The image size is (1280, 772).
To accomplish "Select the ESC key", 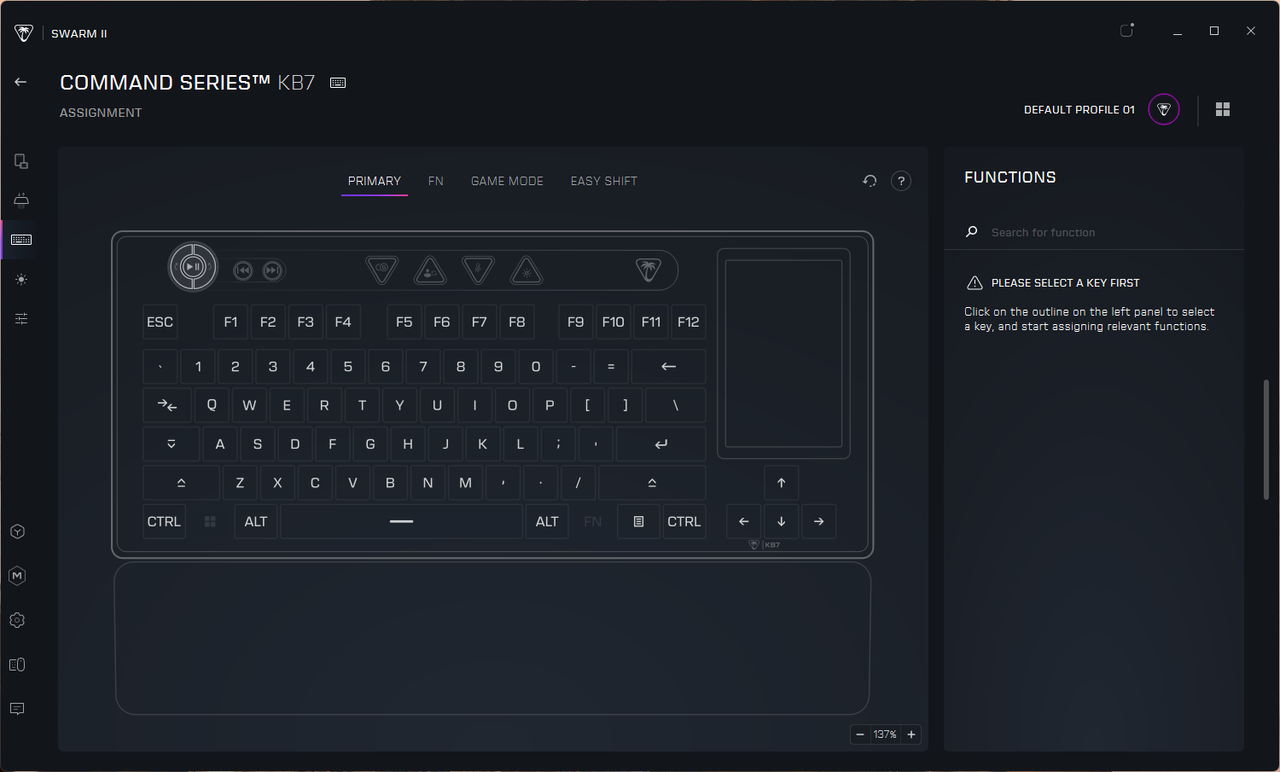I will 160,322.
